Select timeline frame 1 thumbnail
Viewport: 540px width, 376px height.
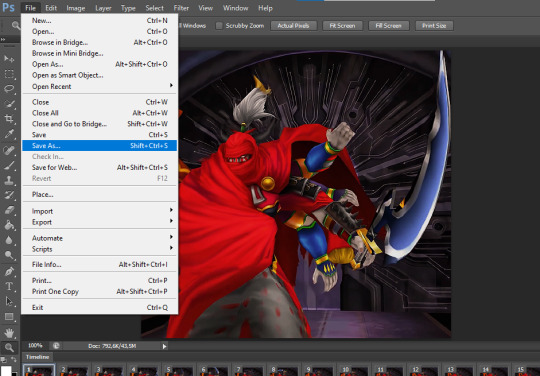tap(39, 370)
